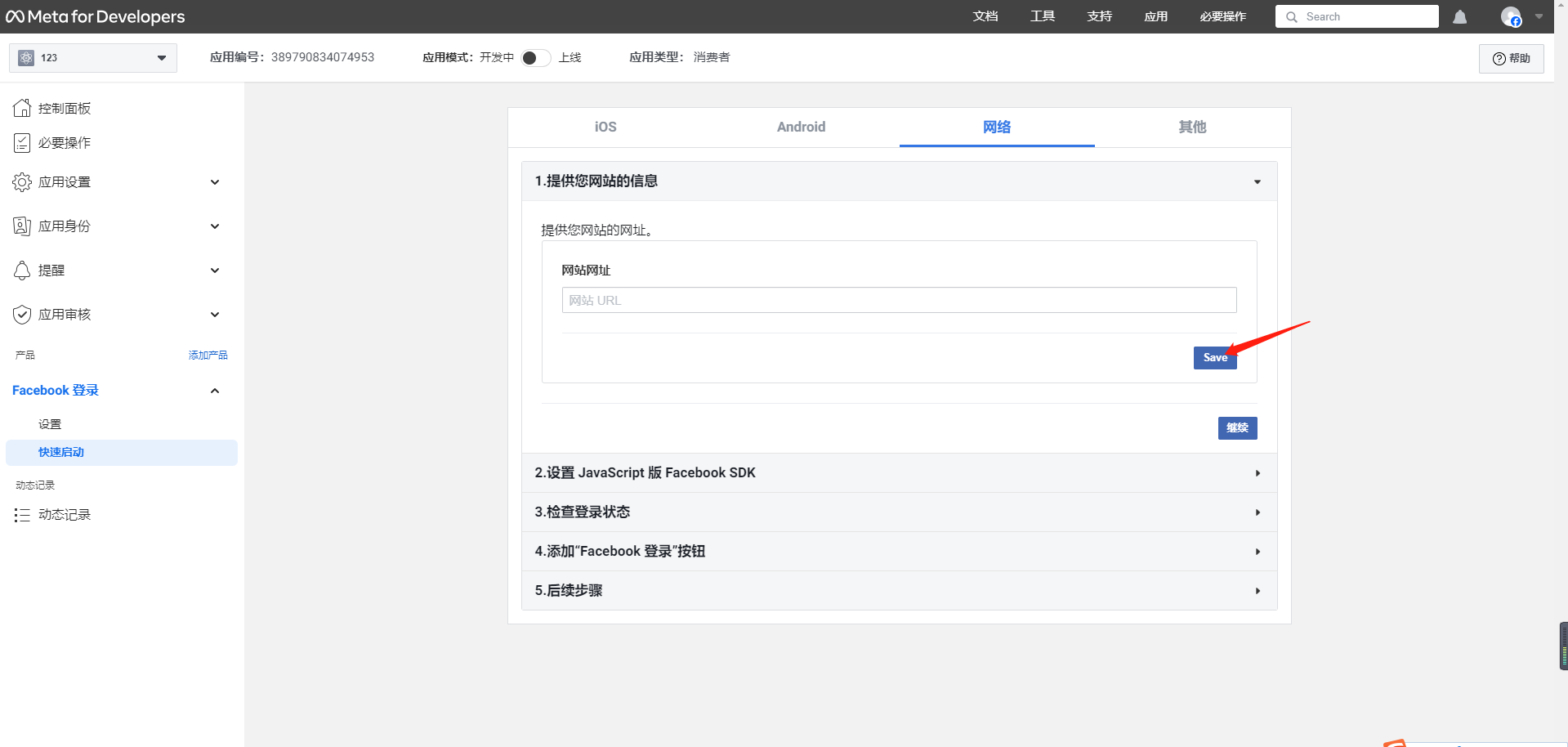The width and height of the screenshot is (1568, 747).
Task: Click the 应用类型 消费者 text
Action: [x=679, y=57]
